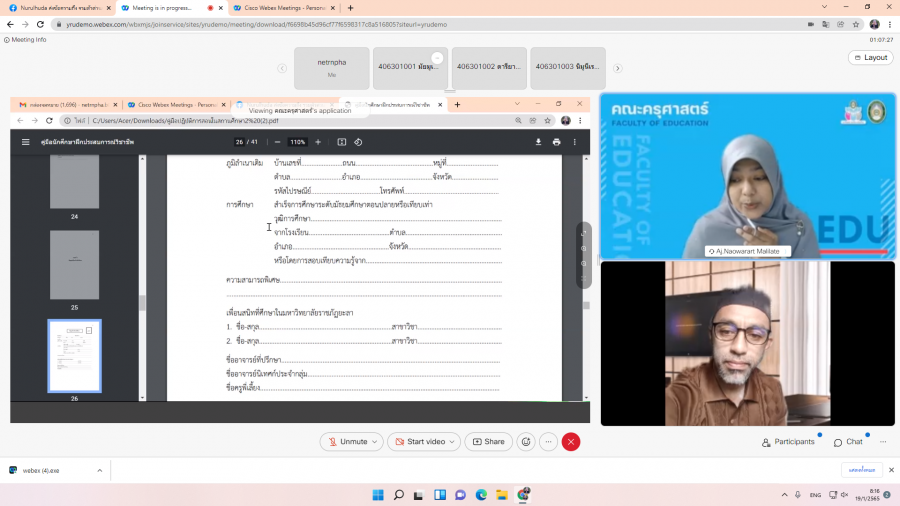Screen dimensions: 900x506
Task: Open the Chat panel
Action: tap(848, 442)
